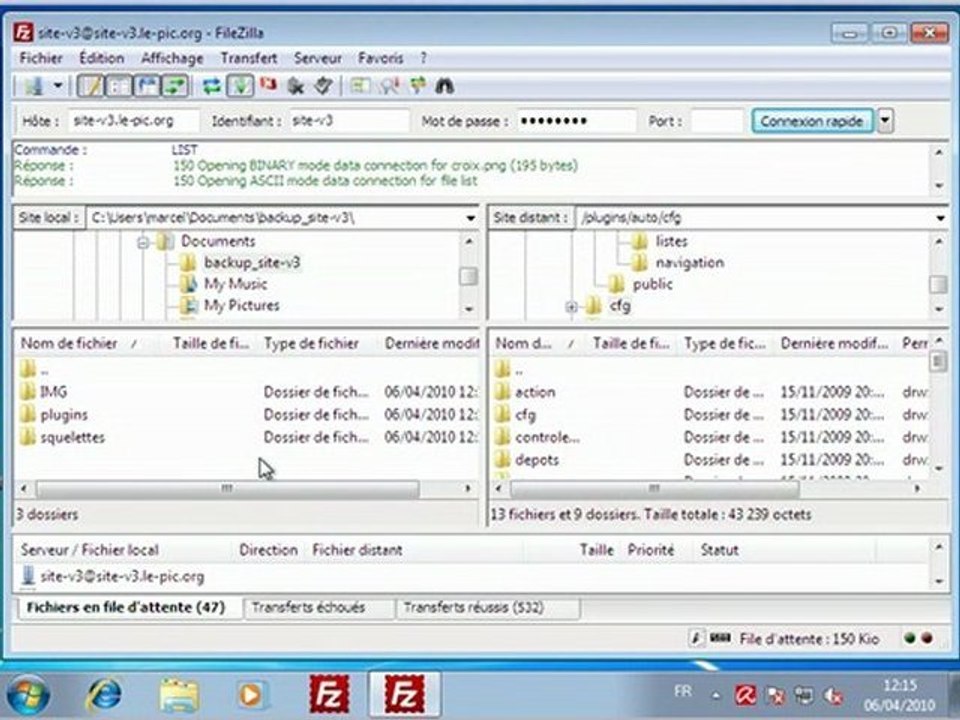
Task: Open the Site Manager dropdown arrow
Action: tap(58, 86)
